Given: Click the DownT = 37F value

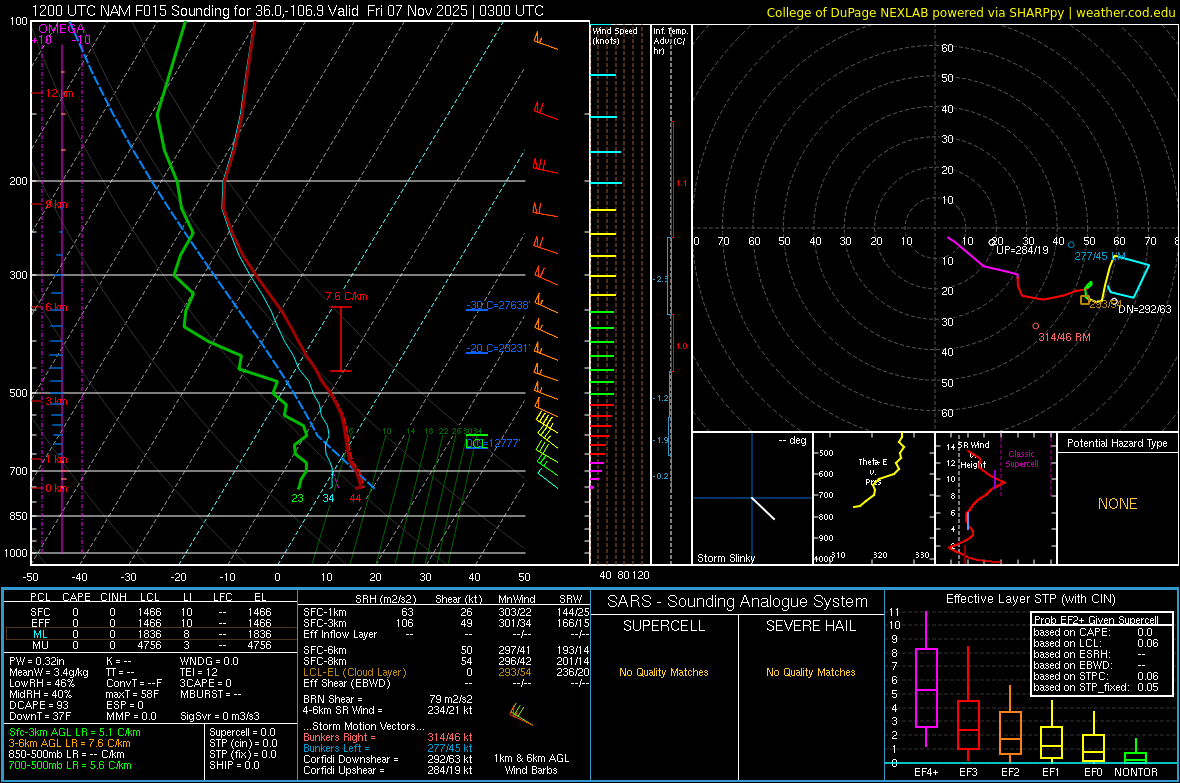Looking at the screenshot, I should point(40,717).
